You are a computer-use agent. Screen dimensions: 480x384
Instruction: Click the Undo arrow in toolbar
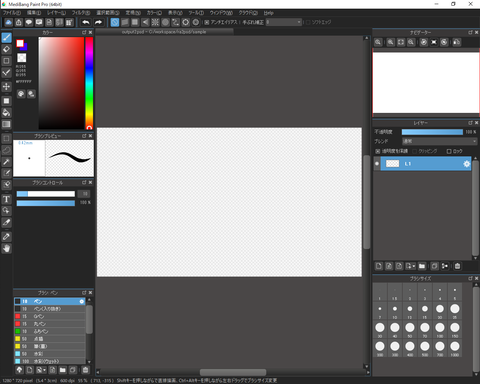86,22
